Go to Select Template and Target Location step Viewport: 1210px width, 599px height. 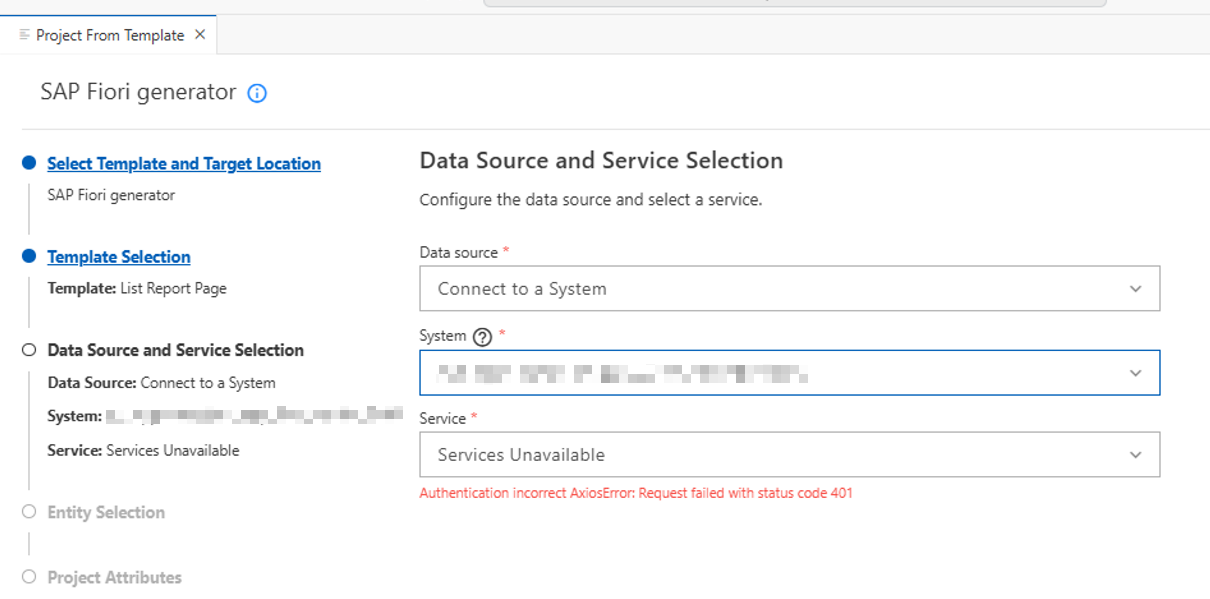pyautogui.click(x=184, y=164)
